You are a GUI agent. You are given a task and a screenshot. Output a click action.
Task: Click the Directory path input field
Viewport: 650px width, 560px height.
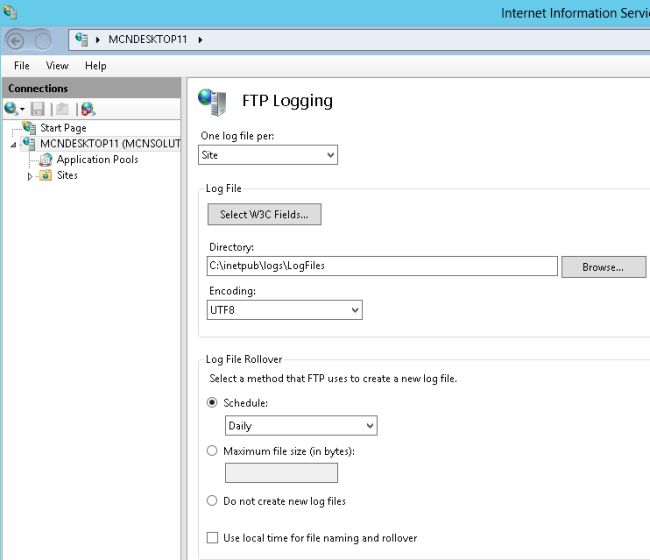click(x=382, y=266)
